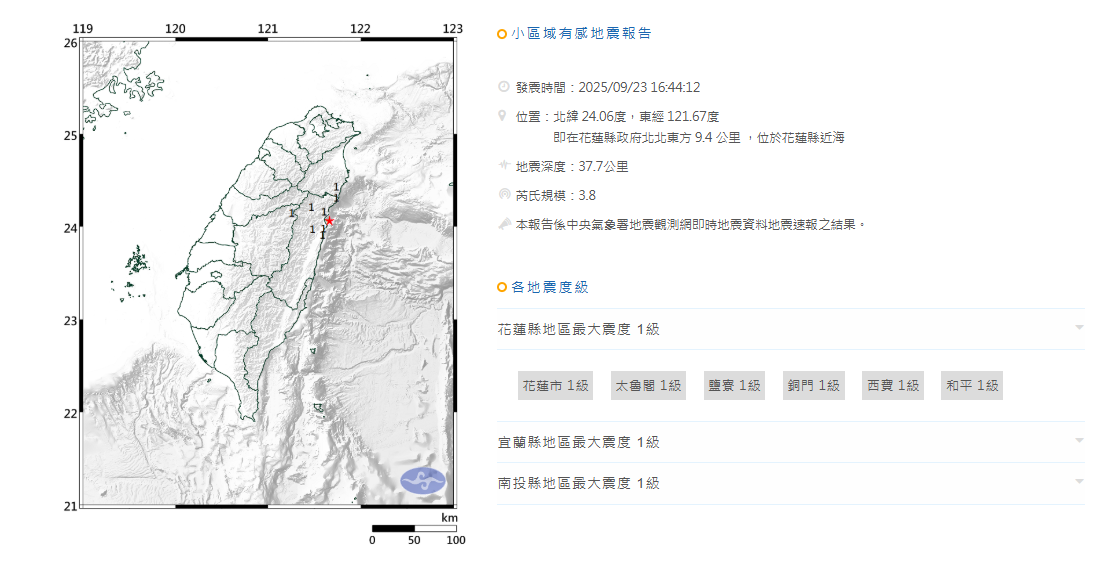
Task: Click the orange circle beside 各地震度級
Action: pos(502,288)
